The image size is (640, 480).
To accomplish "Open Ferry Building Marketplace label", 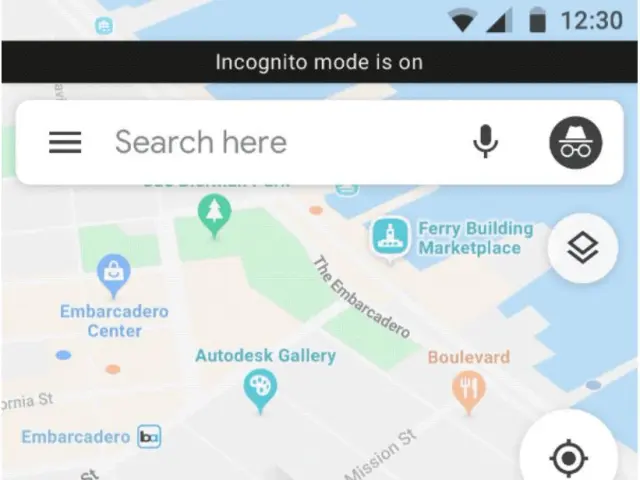I will [476, 238].
